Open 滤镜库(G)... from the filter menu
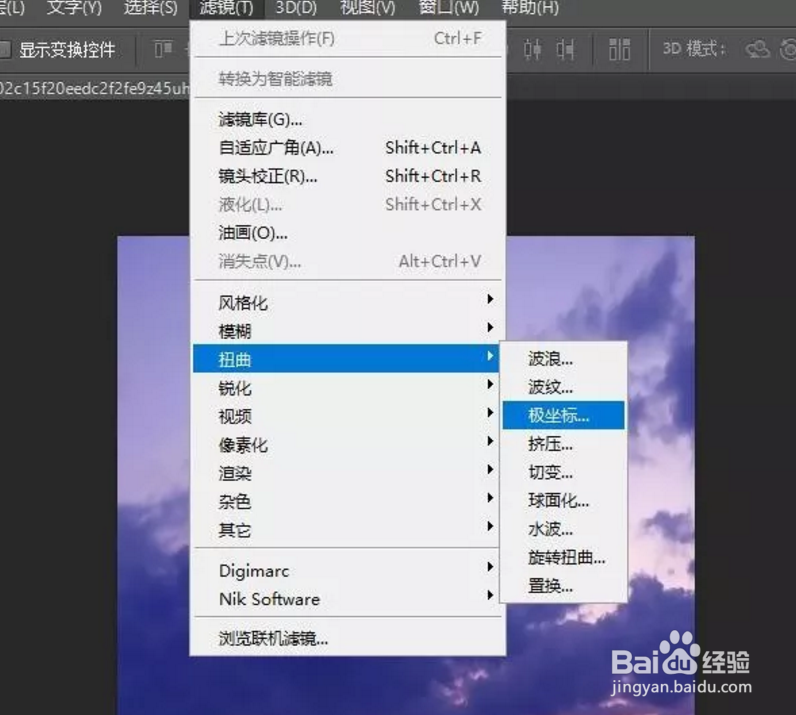 pos(348,119)
